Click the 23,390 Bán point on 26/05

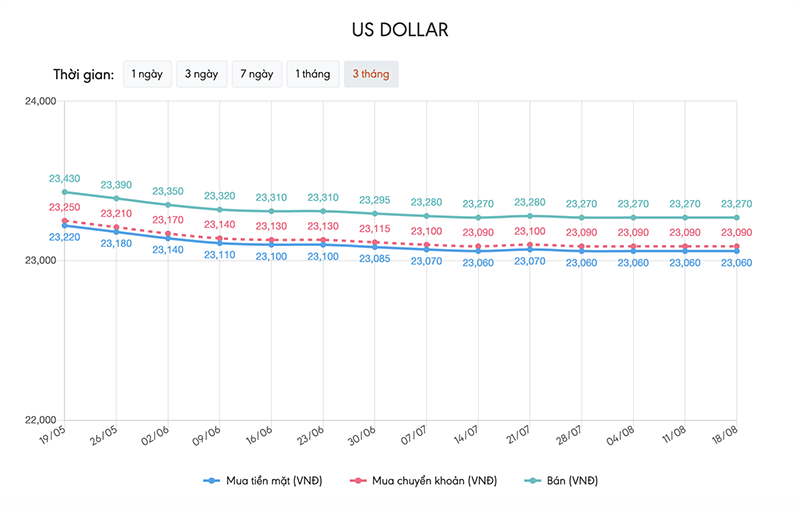click(x=116, y=198)
